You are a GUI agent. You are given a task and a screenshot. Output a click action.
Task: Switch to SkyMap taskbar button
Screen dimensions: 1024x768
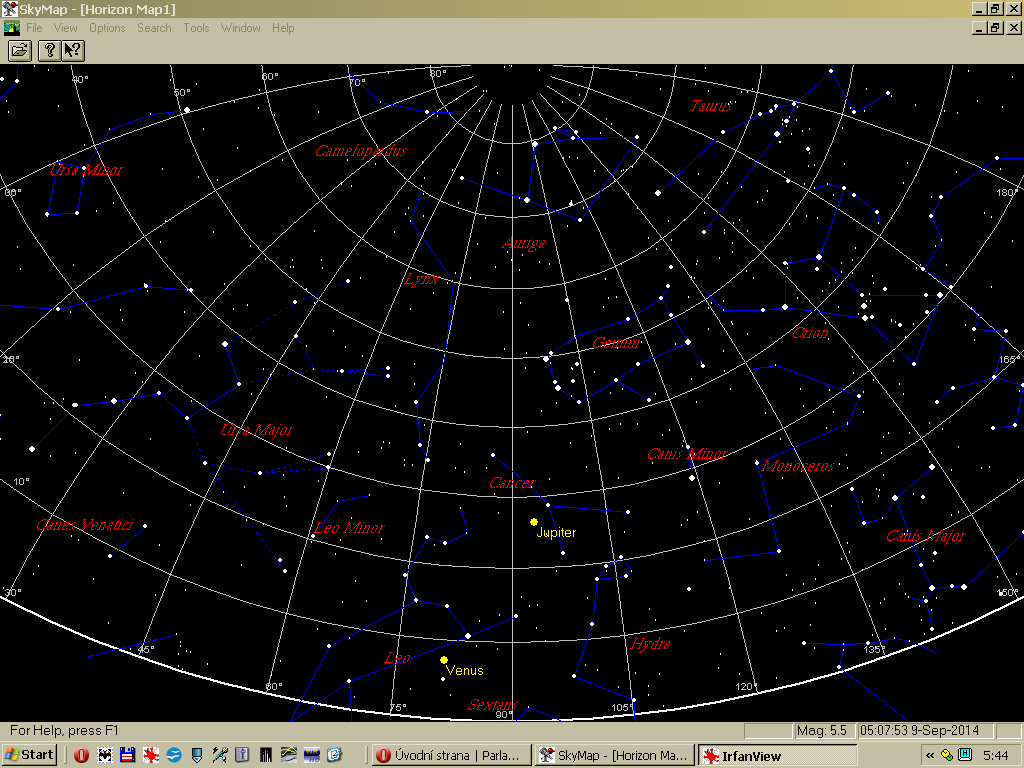[613, 756]
